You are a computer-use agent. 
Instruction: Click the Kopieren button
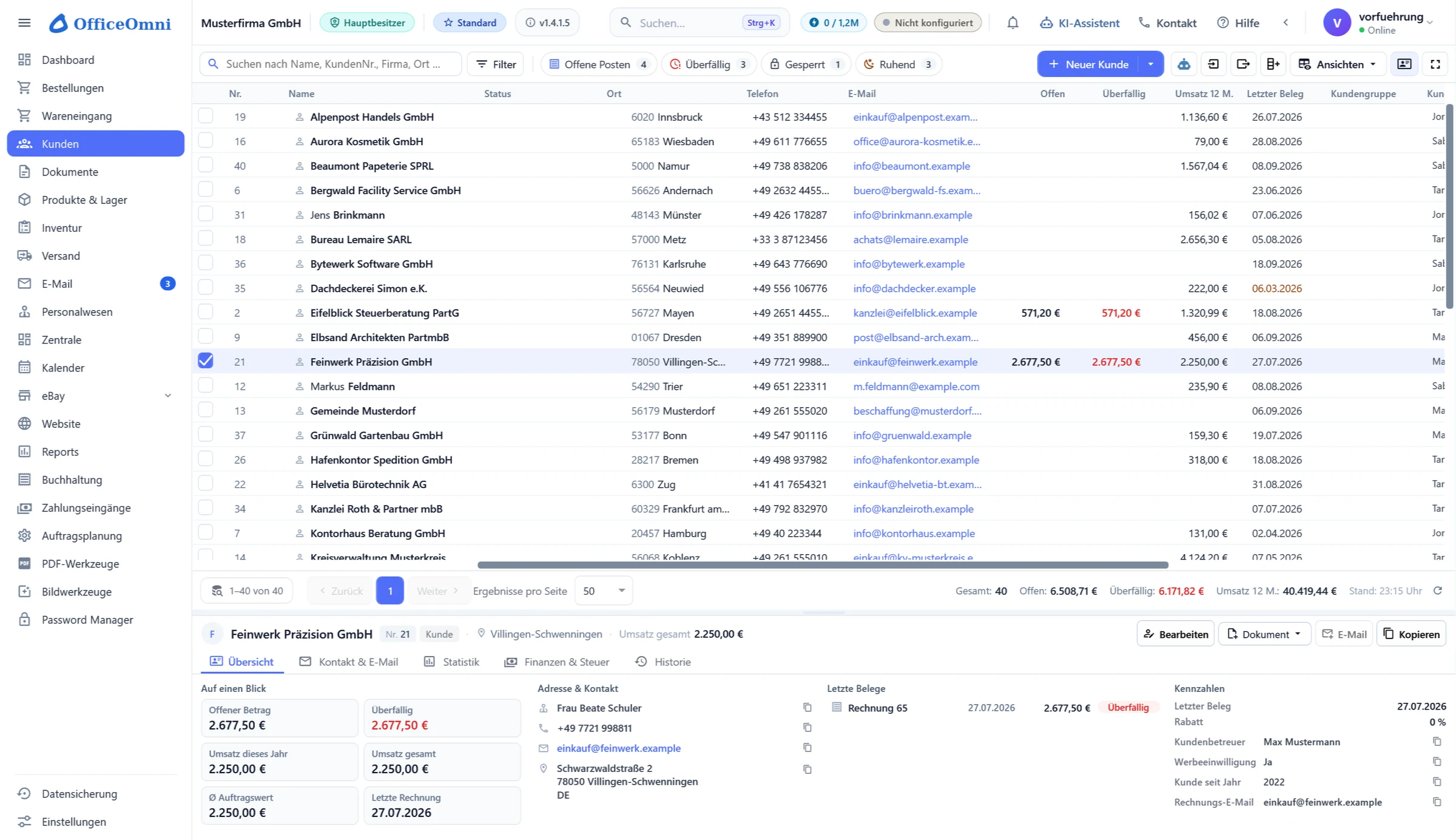click(x=1411, y=634)
